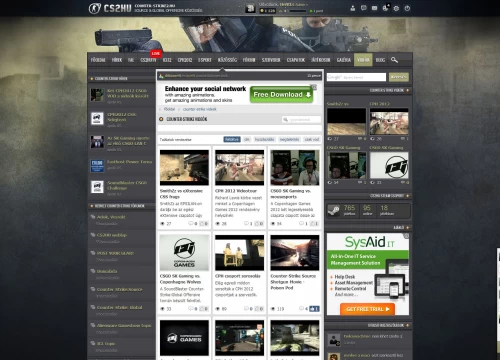Toggle the like button on Shotgun Movie video
Viewport: 500px width, 360px height.
click(314, 309)
